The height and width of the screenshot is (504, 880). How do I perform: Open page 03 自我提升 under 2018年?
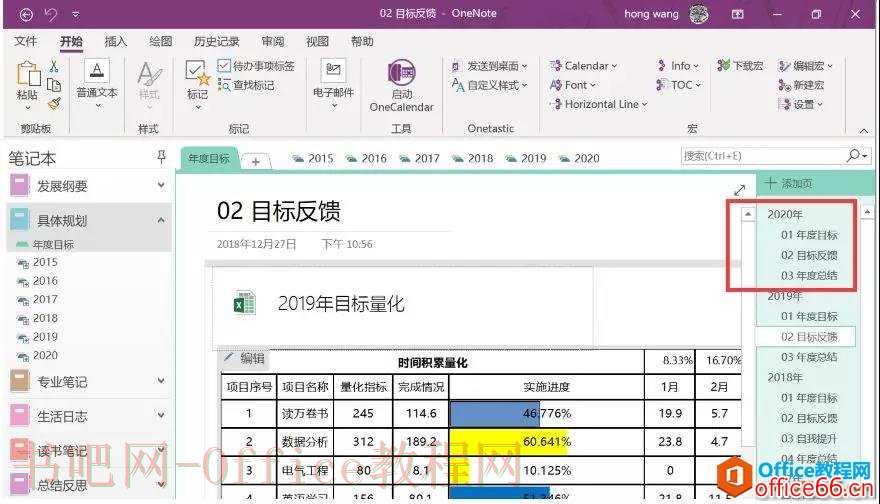809,439
